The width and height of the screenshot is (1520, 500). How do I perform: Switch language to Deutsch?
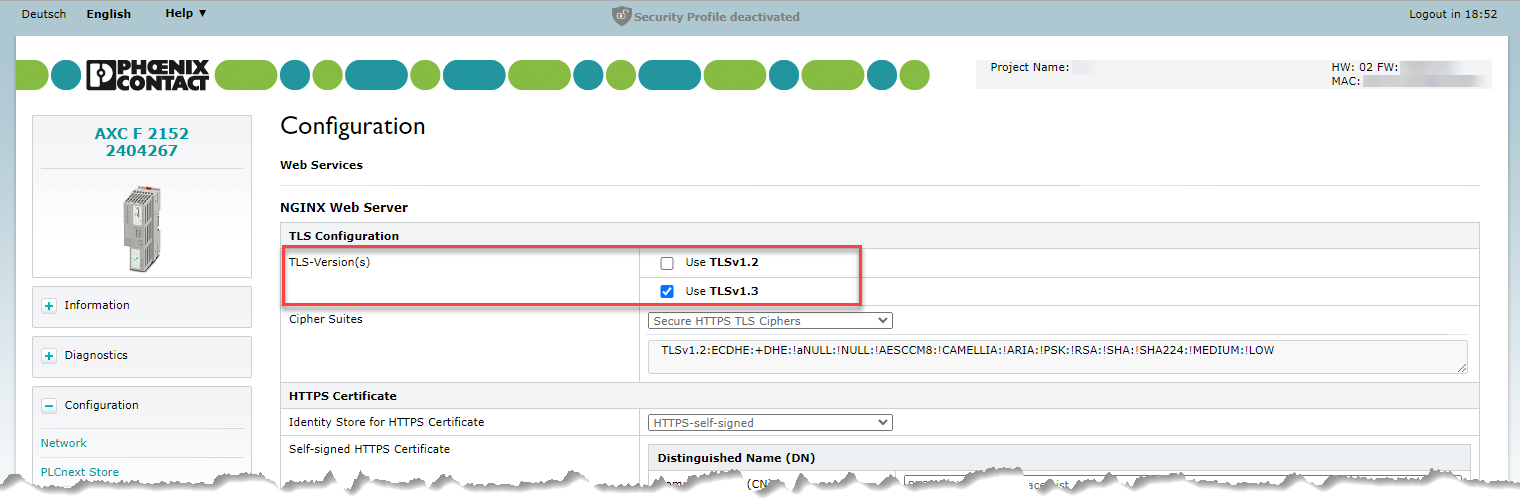[x=44, y=14]
